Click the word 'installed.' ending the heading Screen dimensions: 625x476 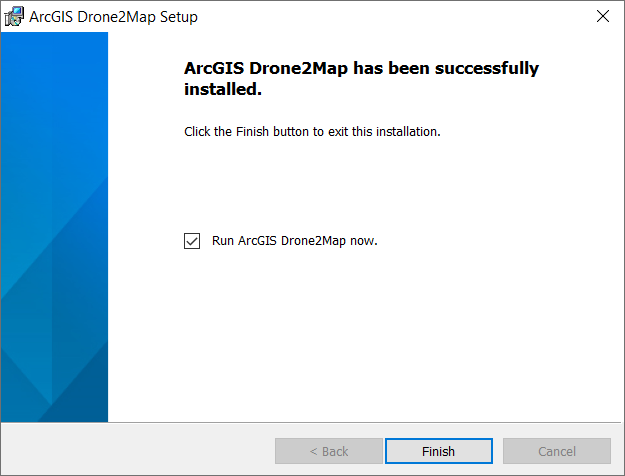[223, 89]
